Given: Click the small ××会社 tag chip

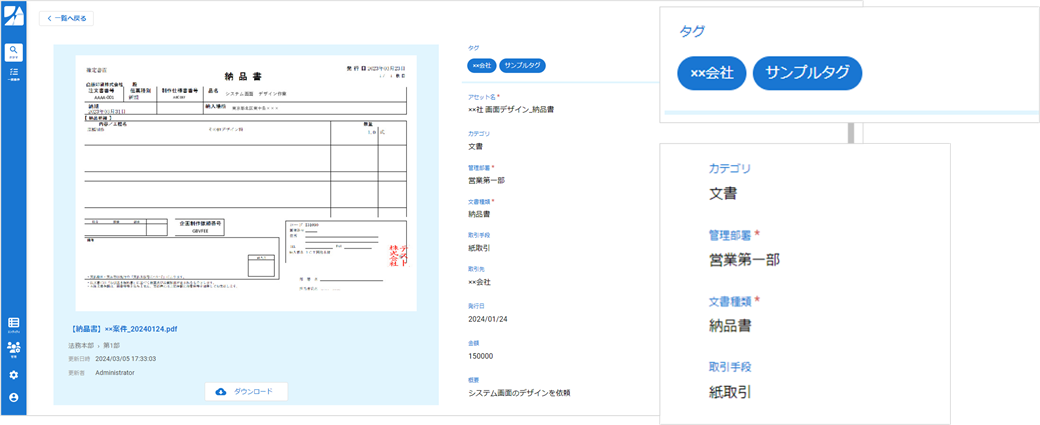Looking at the screenshot, I should 482,66.
